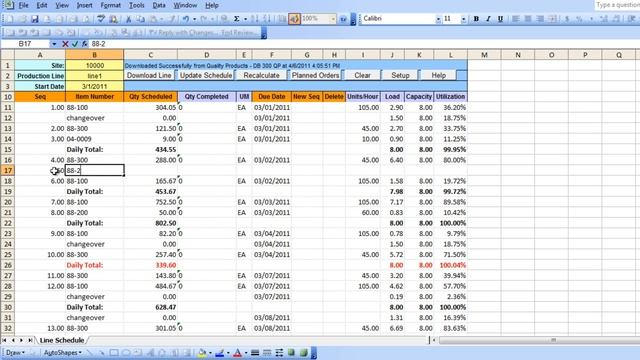The width and height of the screenshot is (640, 360).
Task: Open the Insert menu
Action: coord(84,5)
